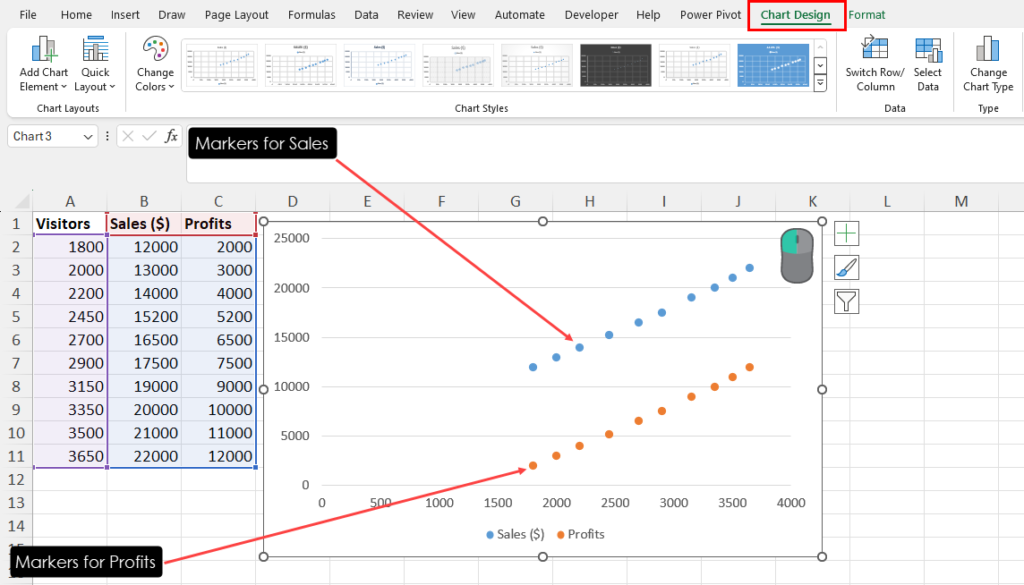
Task: Select the second chart style thumbnail
Action: [x=300, y=65]
